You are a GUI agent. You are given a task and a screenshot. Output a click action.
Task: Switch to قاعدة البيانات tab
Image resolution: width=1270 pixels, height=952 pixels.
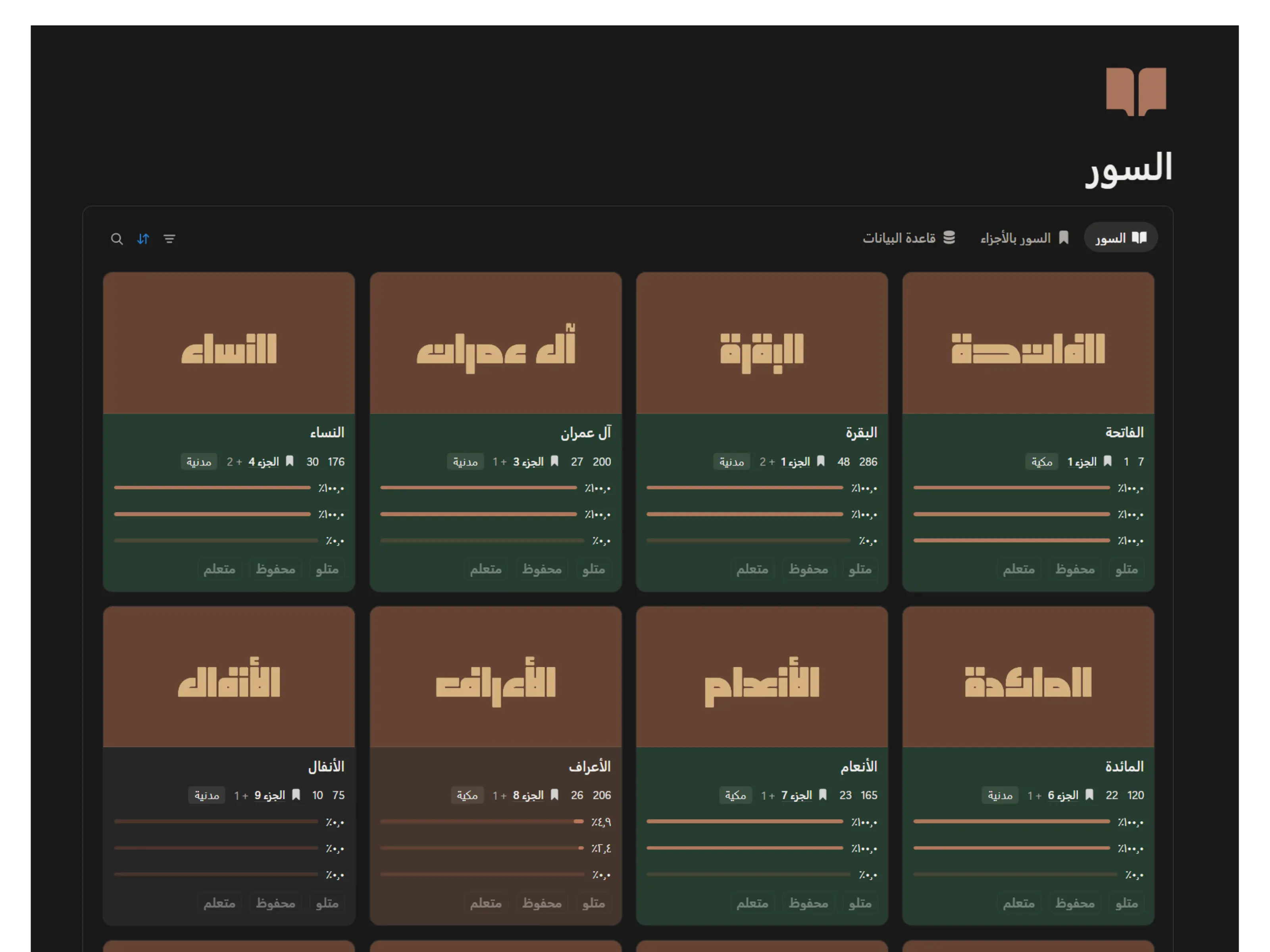pos(908,238)
